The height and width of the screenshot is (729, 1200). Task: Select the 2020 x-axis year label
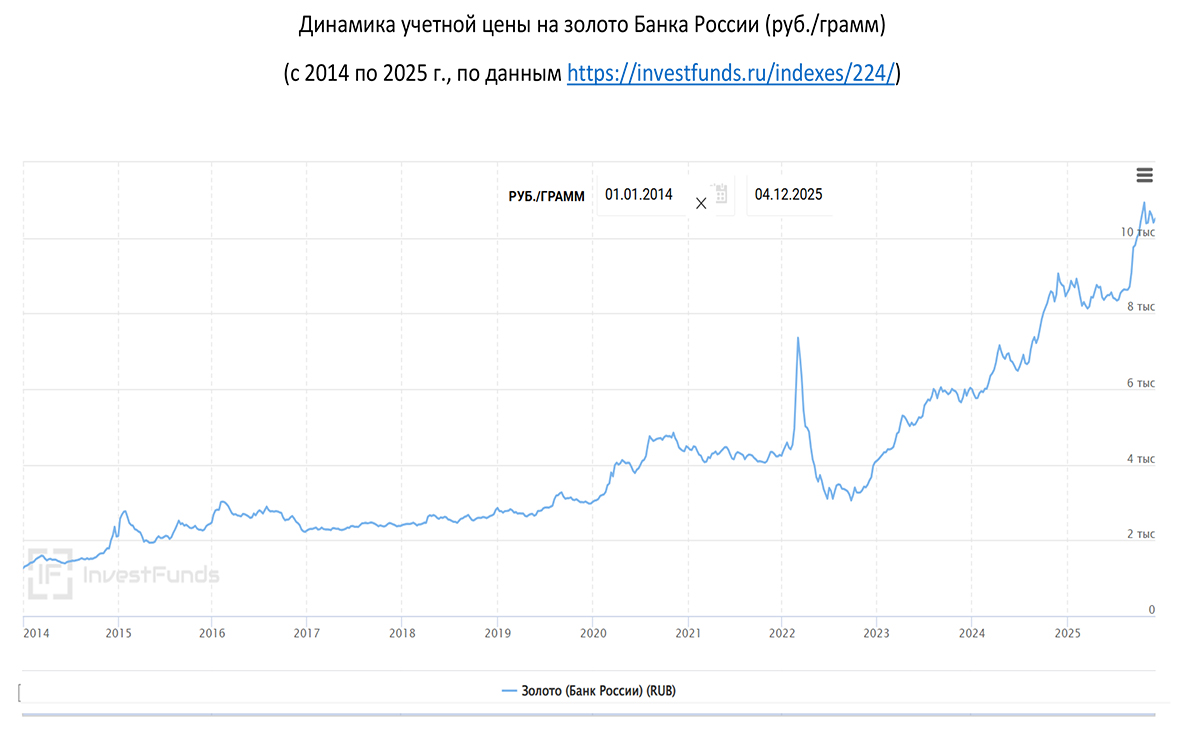(x=592, y=633)
